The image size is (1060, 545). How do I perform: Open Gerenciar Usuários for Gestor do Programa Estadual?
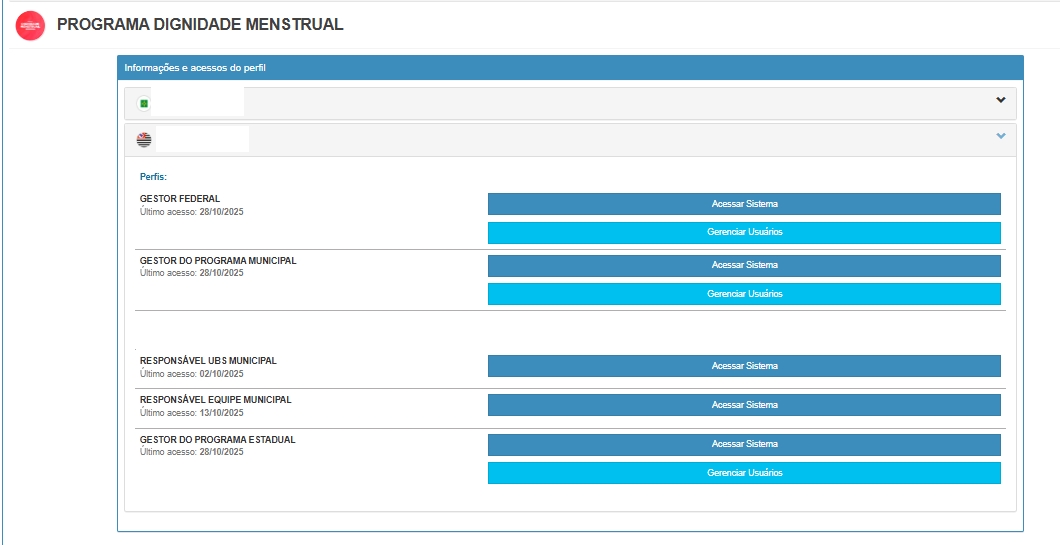(x=744, y=473)
